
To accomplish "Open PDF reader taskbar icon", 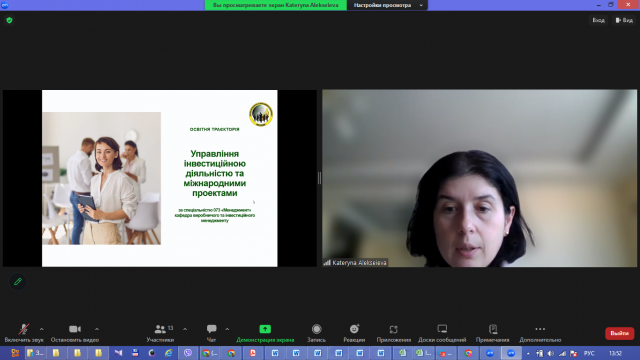I will [x=253, y=353].
